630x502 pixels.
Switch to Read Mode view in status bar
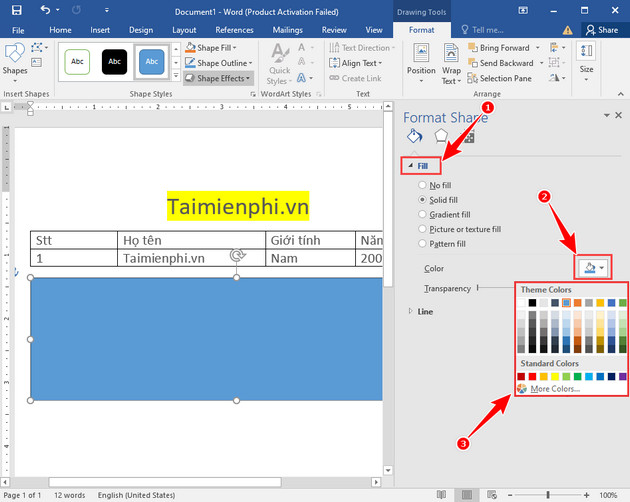441,495
